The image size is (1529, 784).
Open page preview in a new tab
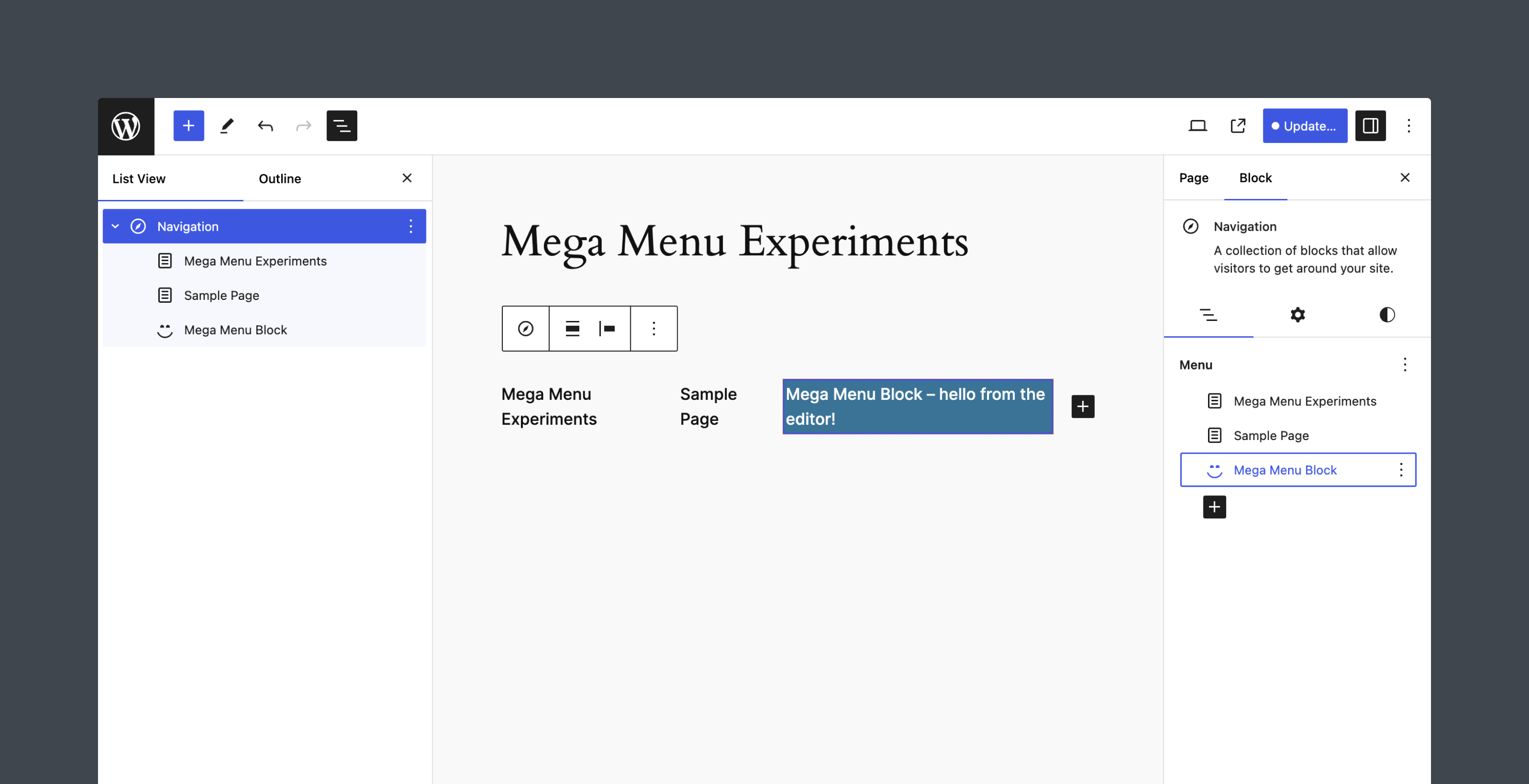coord(1237,125)
